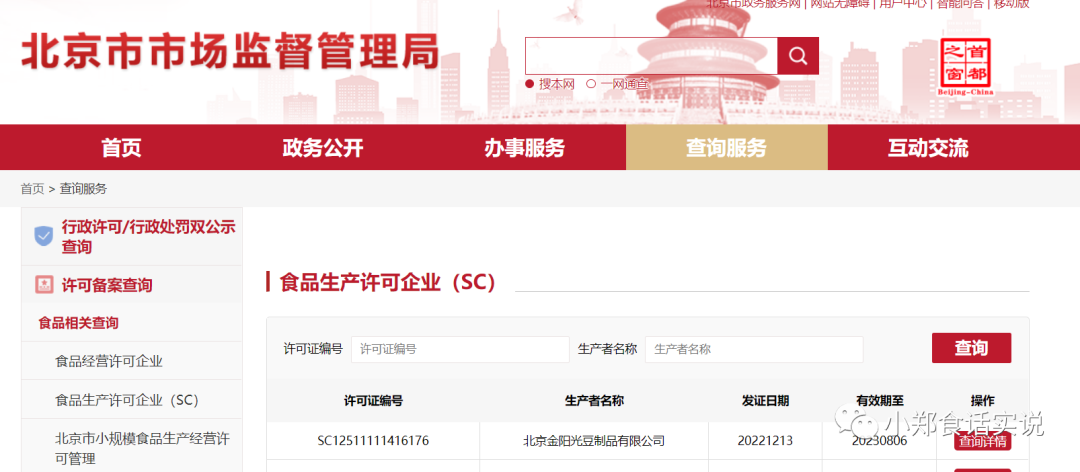
Task: Click 查询详情 for 北京金阳光豆制品有限公司
Action: click(x=982, y=441)
